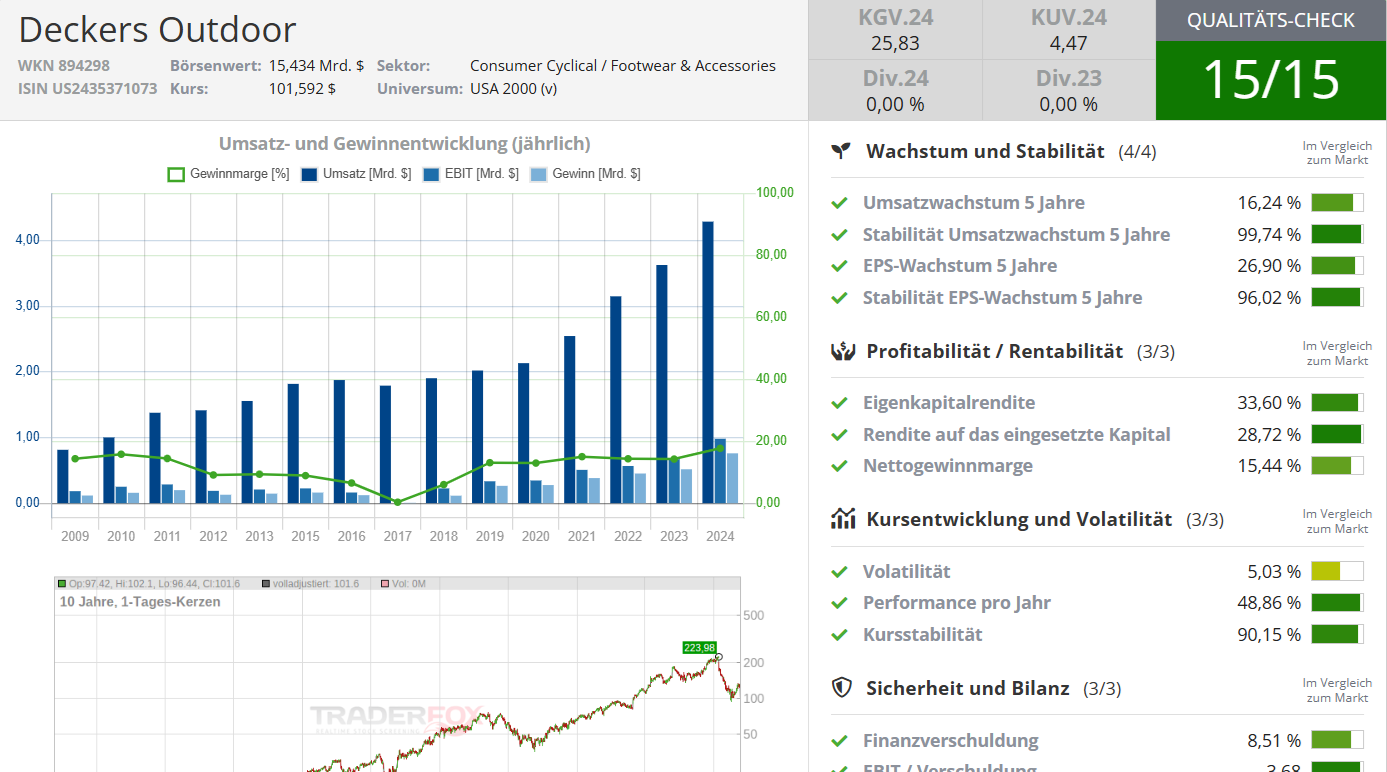Click the Nettogewinnmarge comparison bar
Image resolution: width=1387 pixels, height=772 pixels.
(1337, 466)
